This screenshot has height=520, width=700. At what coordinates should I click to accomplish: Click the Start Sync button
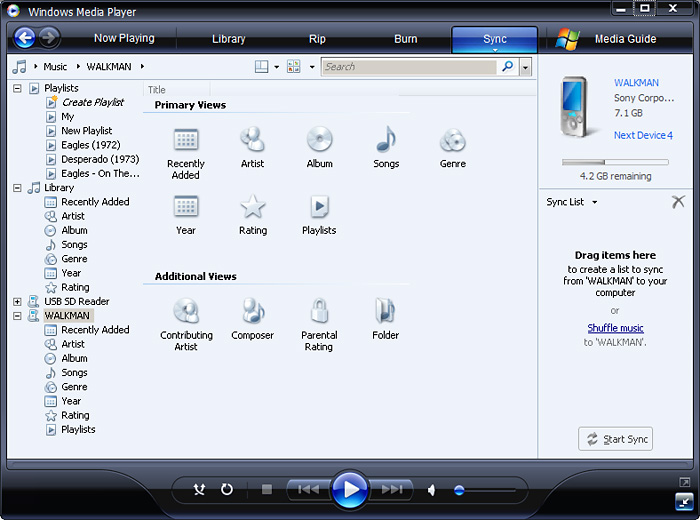pos(615,439)
